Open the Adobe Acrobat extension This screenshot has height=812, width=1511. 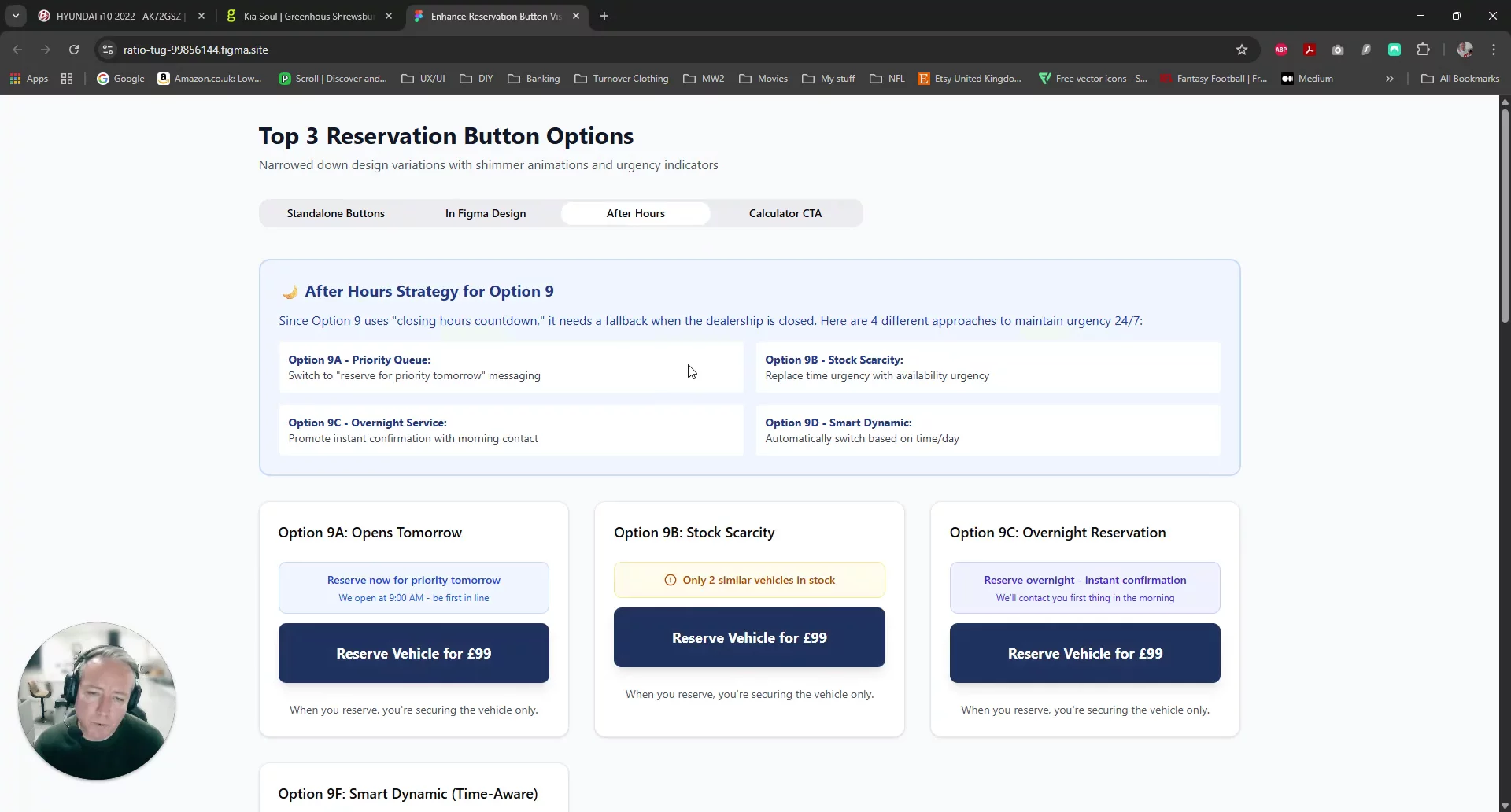tap(1310, 49)
